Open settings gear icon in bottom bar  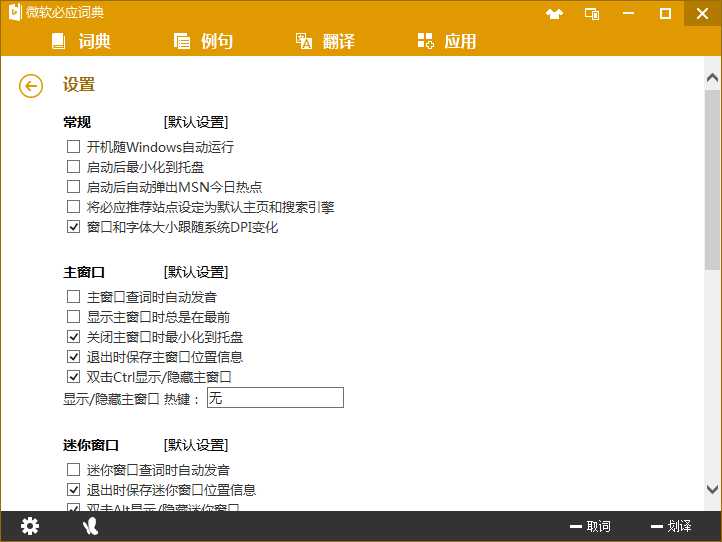click(30, 526)
